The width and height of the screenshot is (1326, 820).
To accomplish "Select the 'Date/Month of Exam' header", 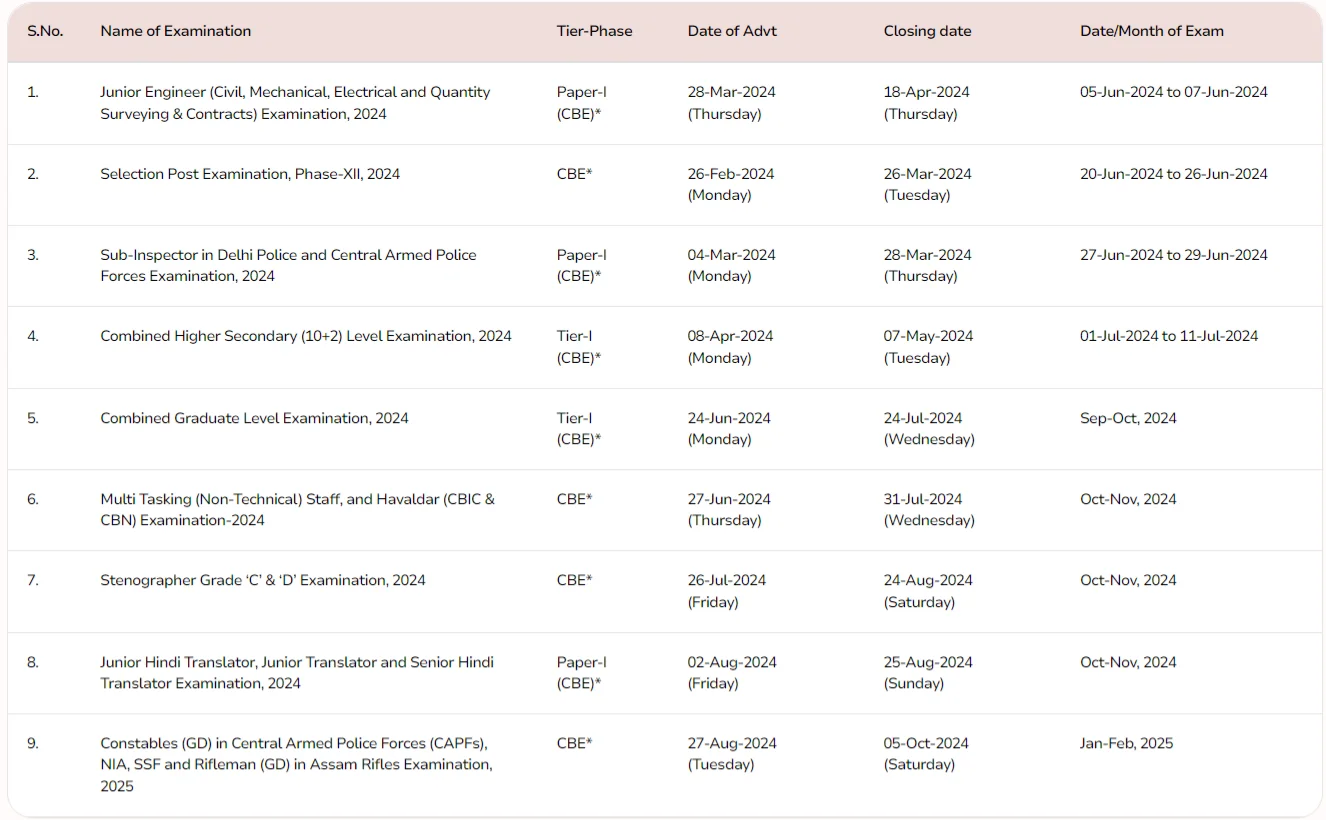I will click(x=1151, y=31).
